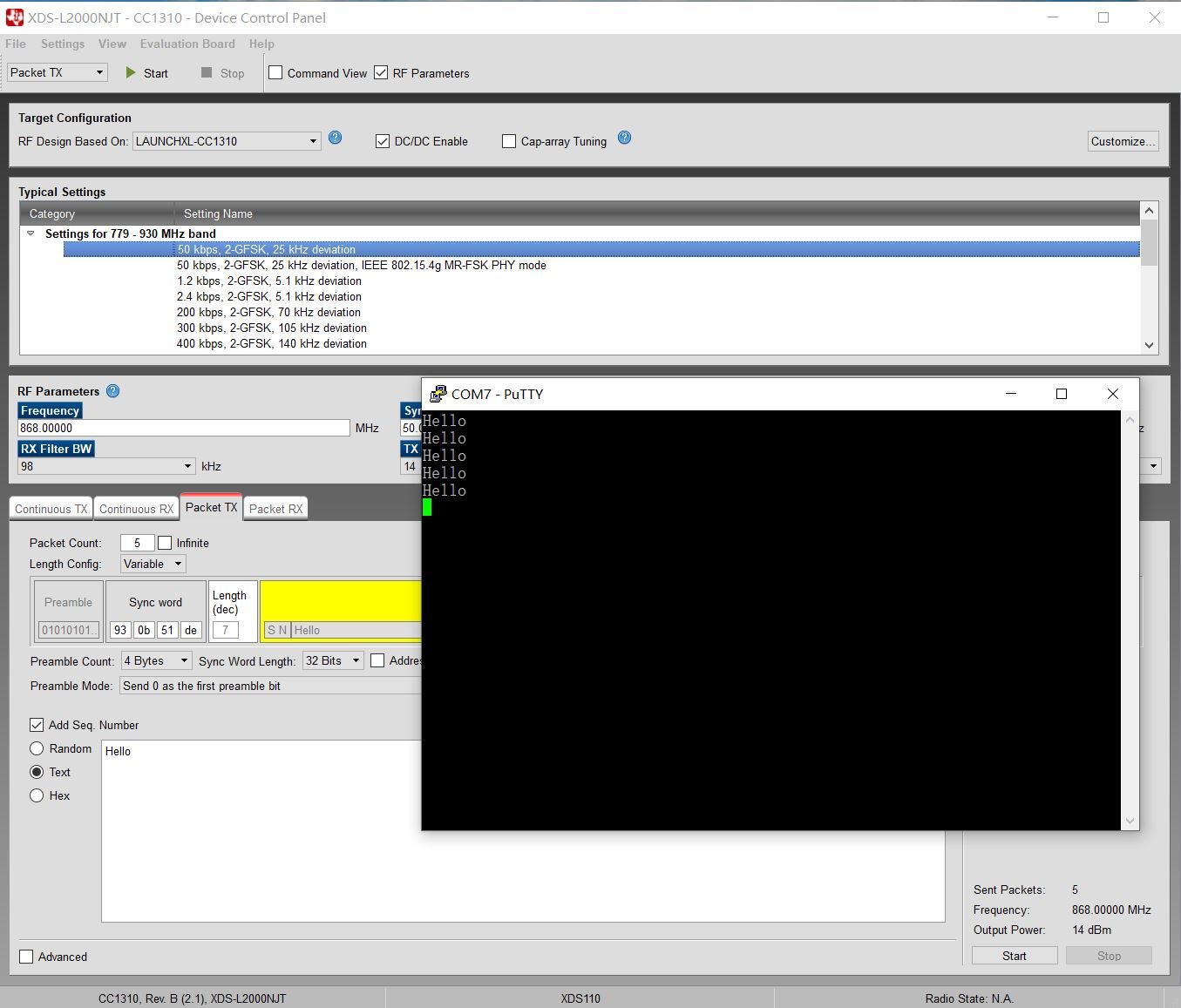Click the Setting Name column header

(x=657, y=213)
